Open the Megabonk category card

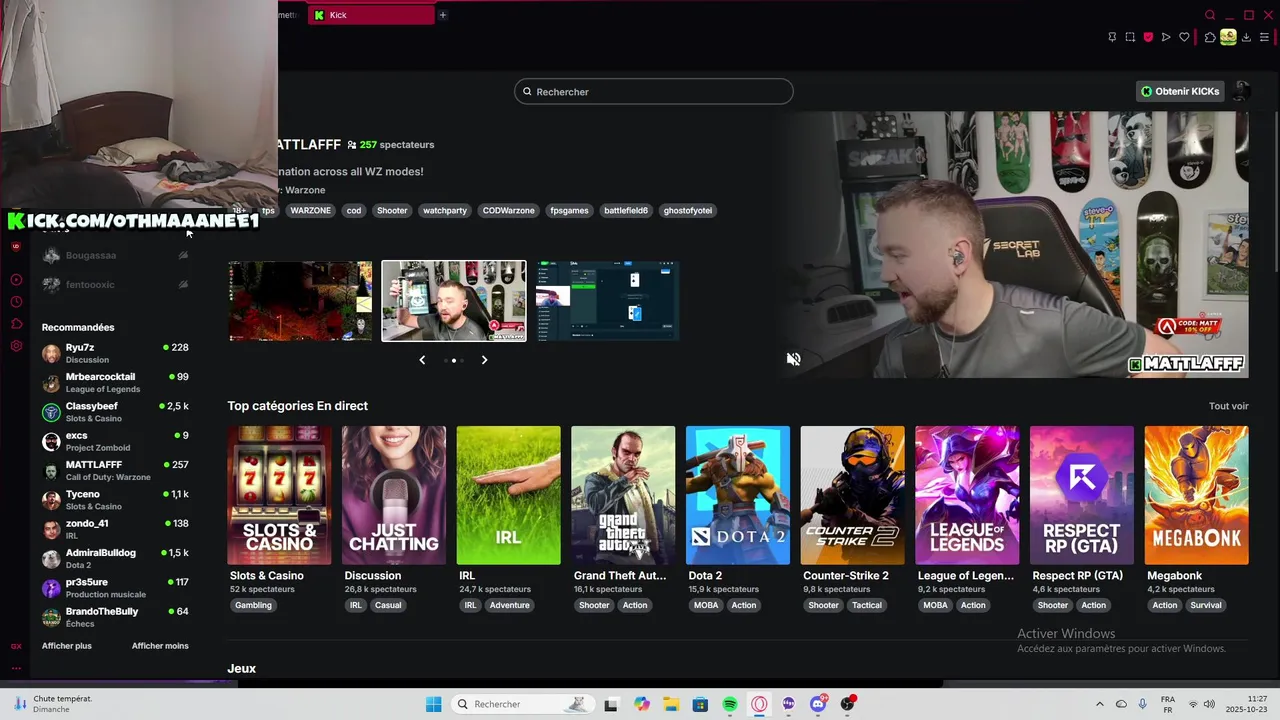point(1196,496)
